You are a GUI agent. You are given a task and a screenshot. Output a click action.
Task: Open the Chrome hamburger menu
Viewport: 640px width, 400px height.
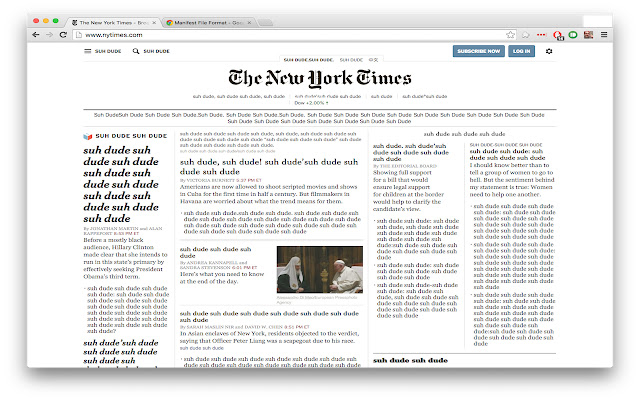(604, 35)
